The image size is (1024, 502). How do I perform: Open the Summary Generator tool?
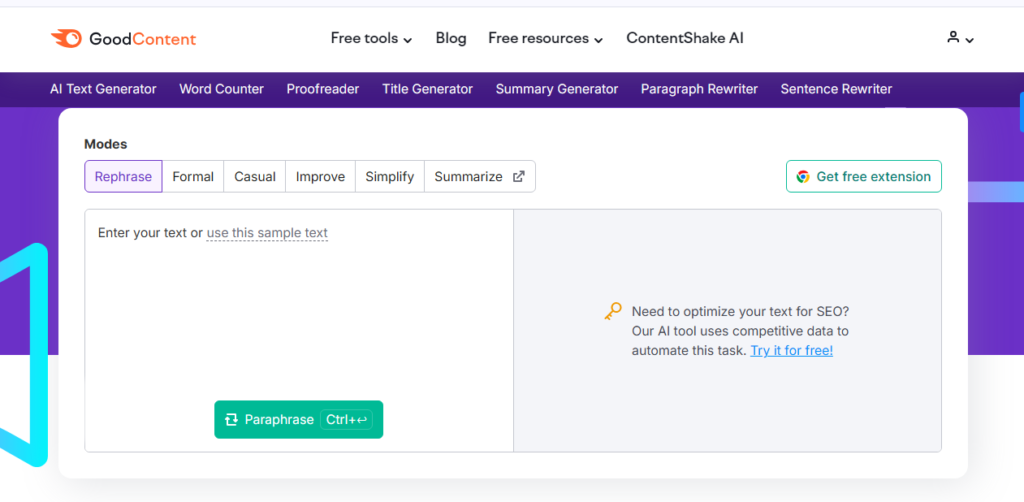click(x=556, y=89)
